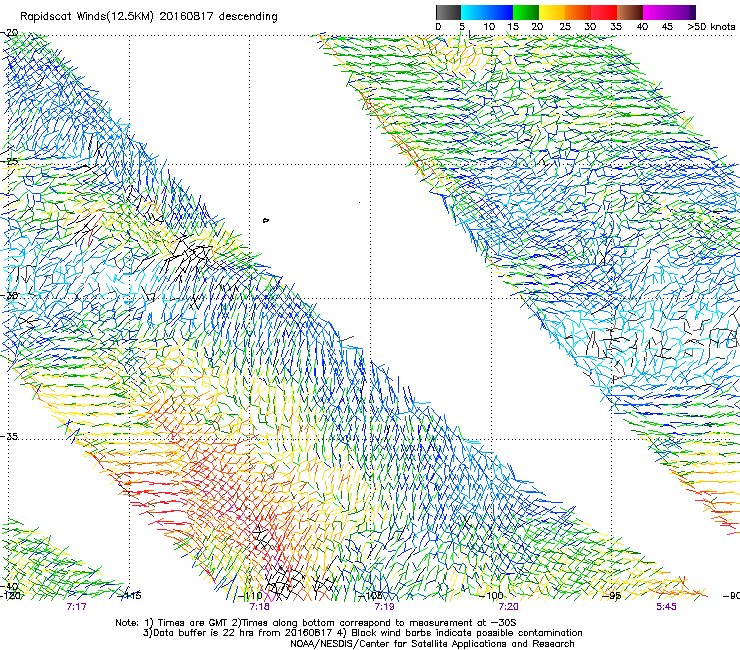Click the NOAA/NESDIS credit line
This screenshot has height=650, width=740.
coord(432,644)
